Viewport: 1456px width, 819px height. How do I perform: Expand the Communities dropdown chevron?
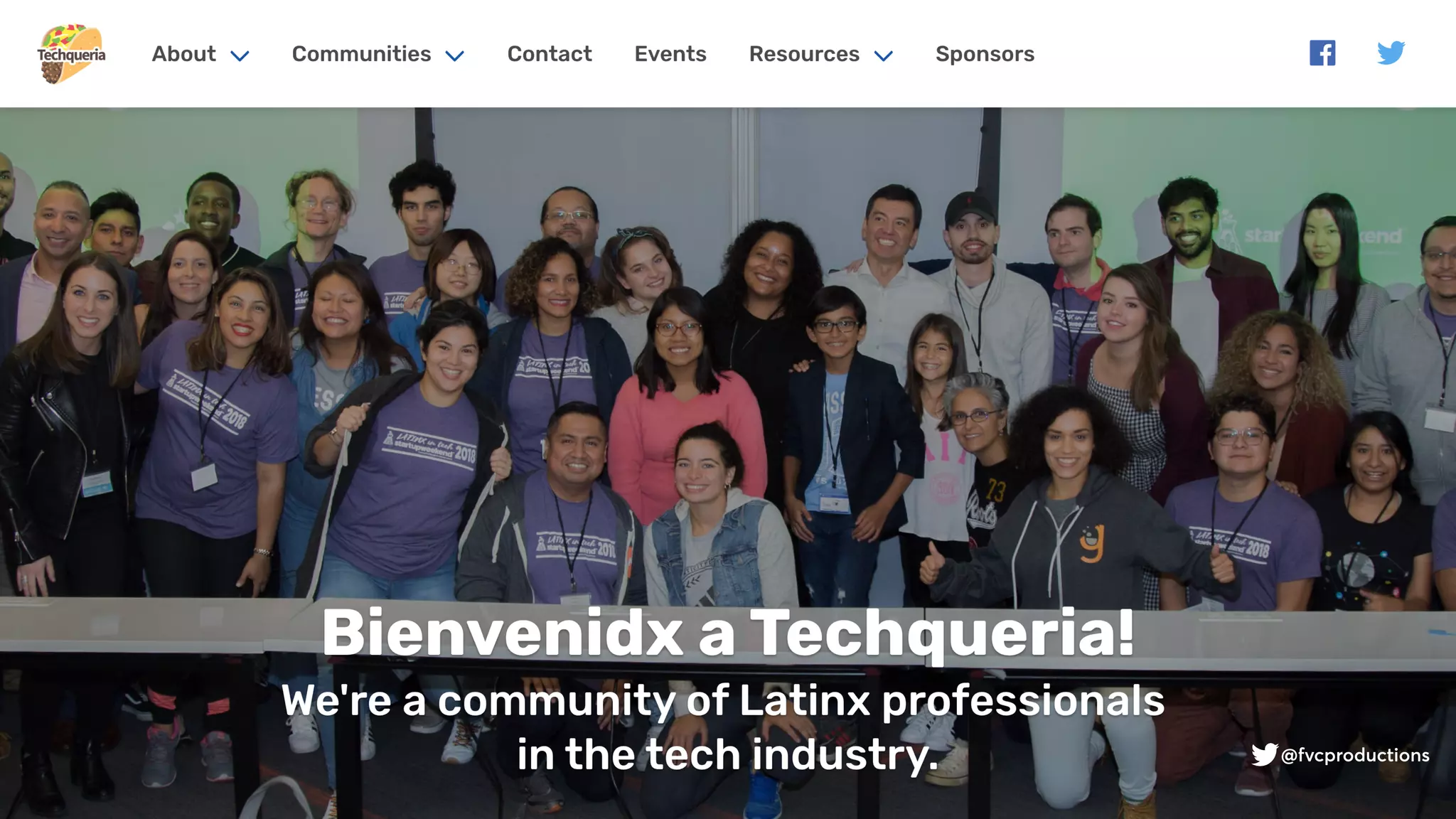click(x=455, y=55)
